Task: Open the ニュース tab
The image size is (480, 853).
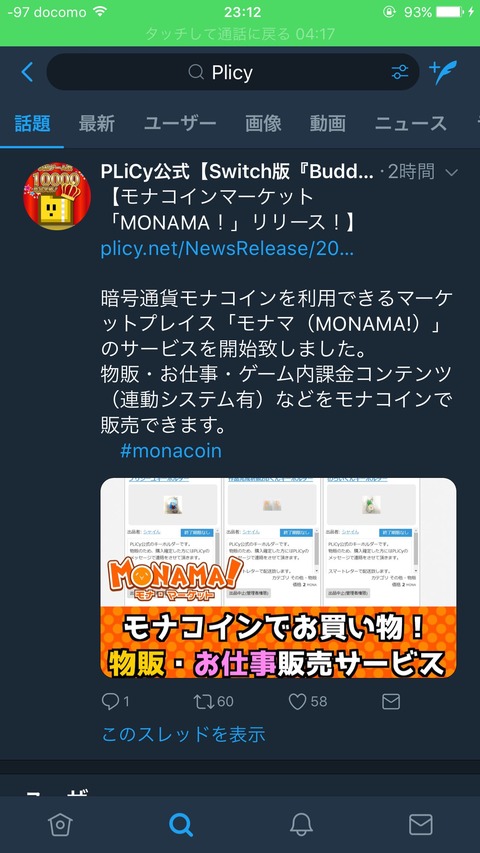Action: (x=410, y=123)
